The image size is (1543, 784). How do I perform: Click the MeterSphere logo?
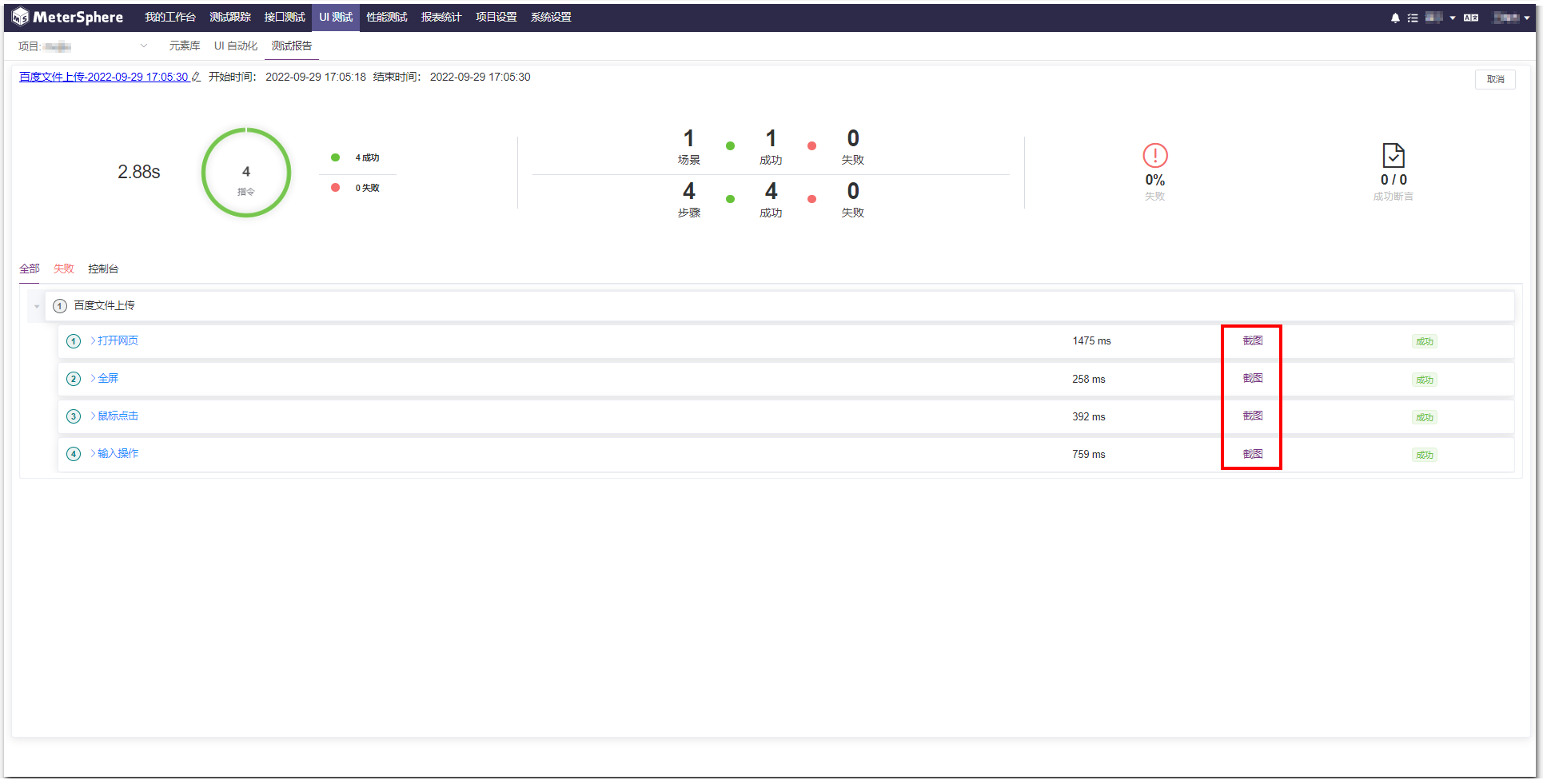67,16
